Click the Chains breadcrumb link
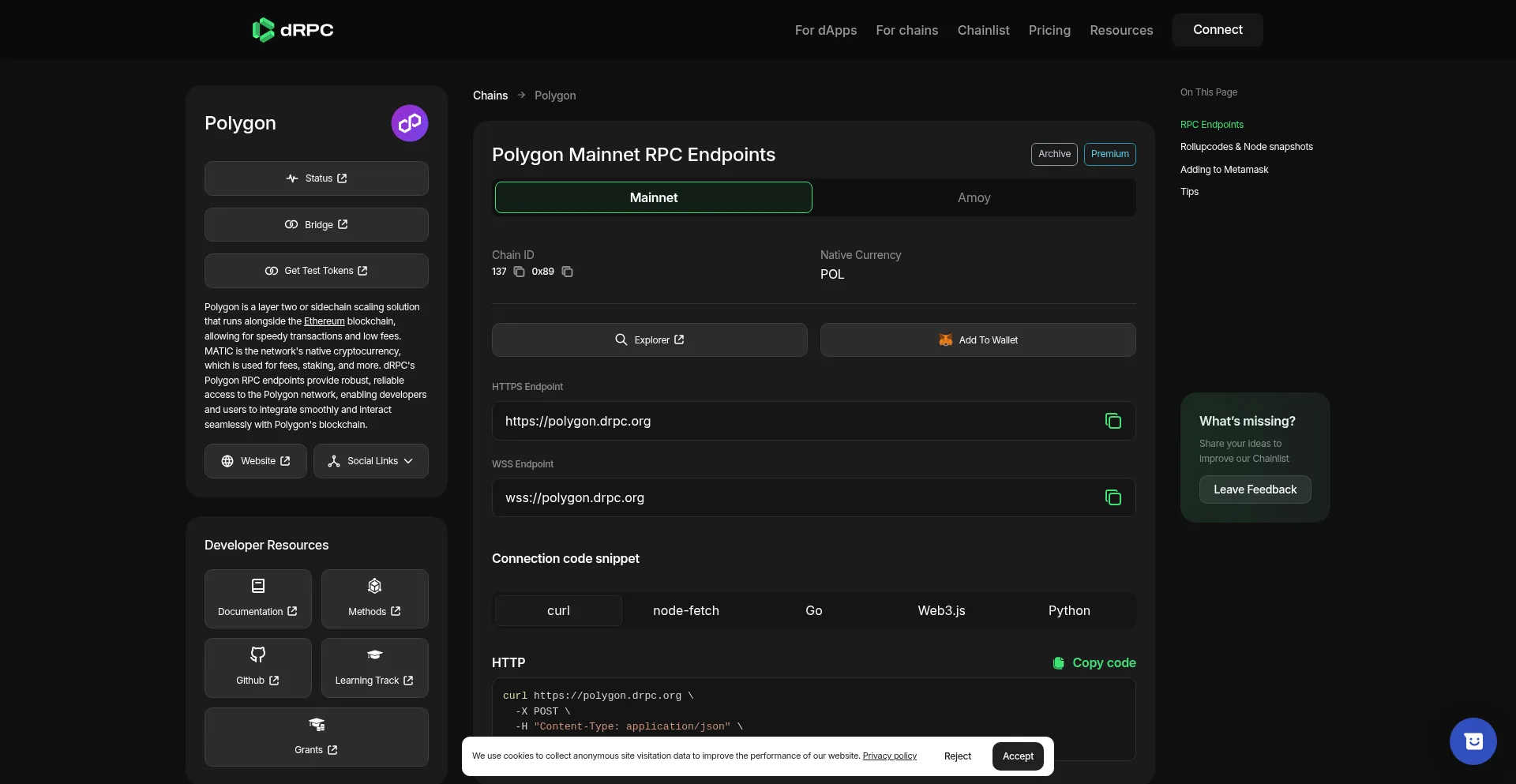The width and height of the screenshot is (1516, 784). click(490, 96)
